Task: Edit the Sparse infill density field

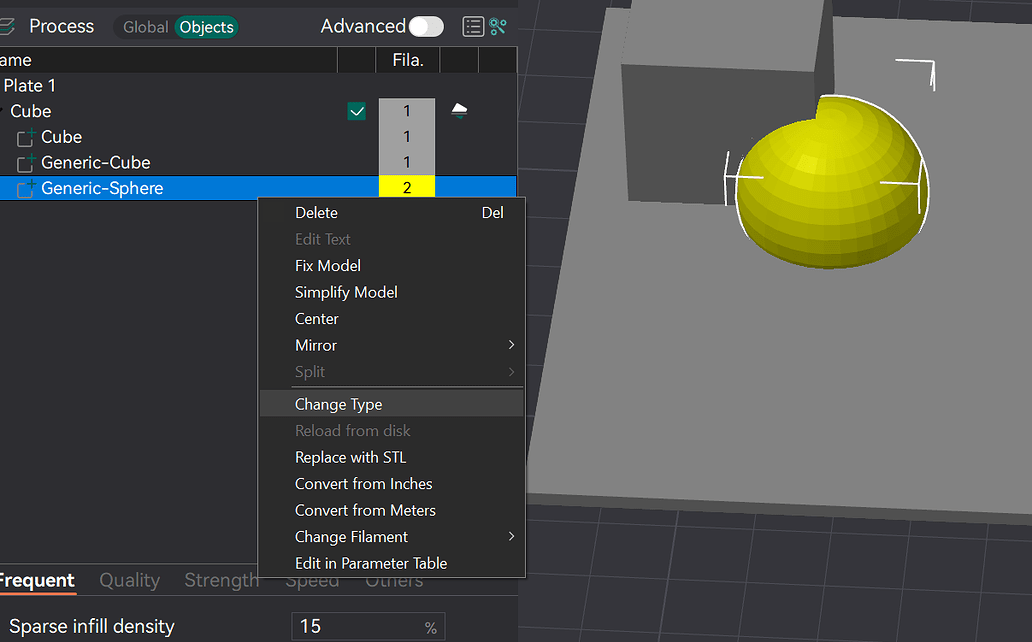Action: [x=368, y=626]
